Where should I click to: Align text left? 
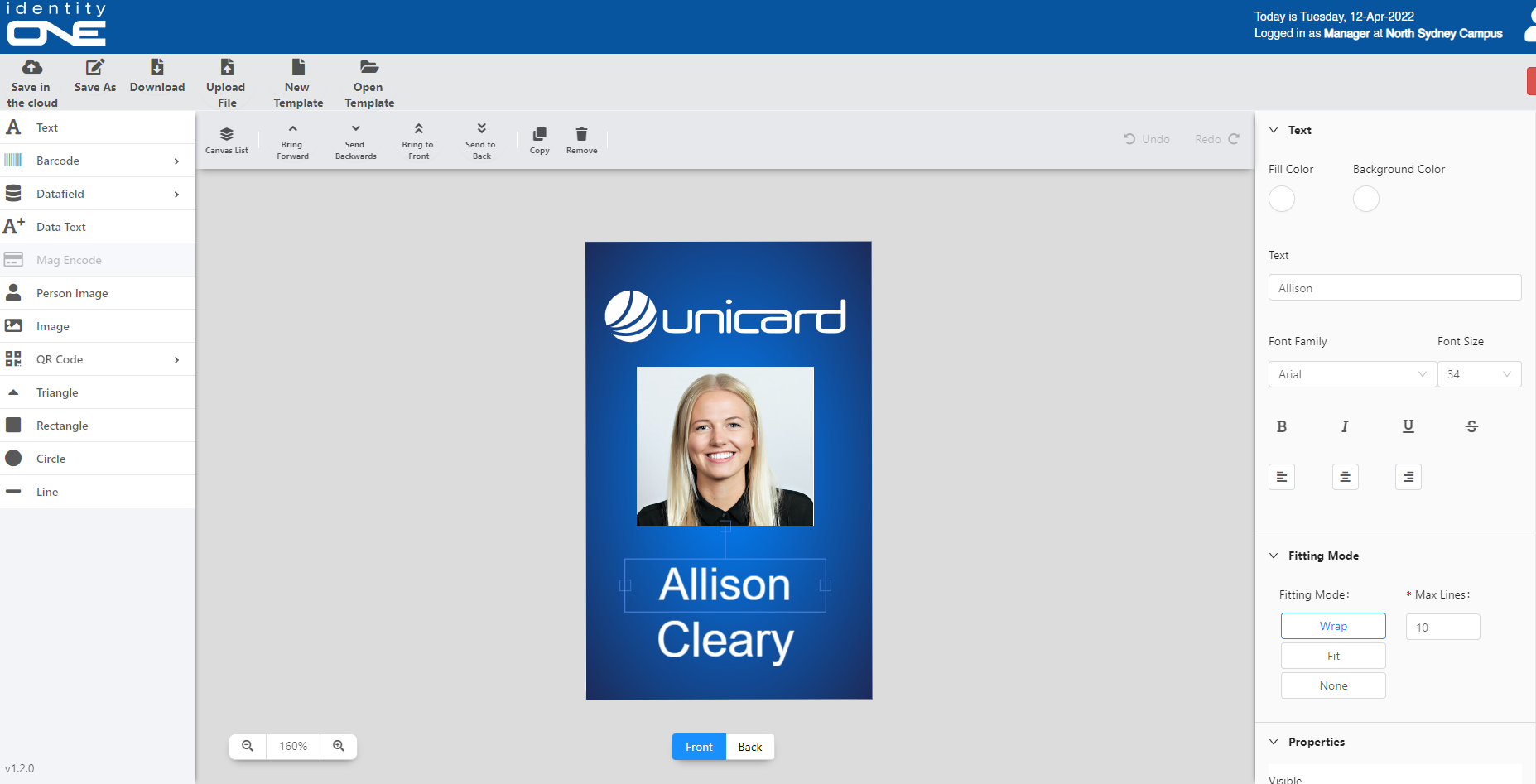pos(1282,477)
